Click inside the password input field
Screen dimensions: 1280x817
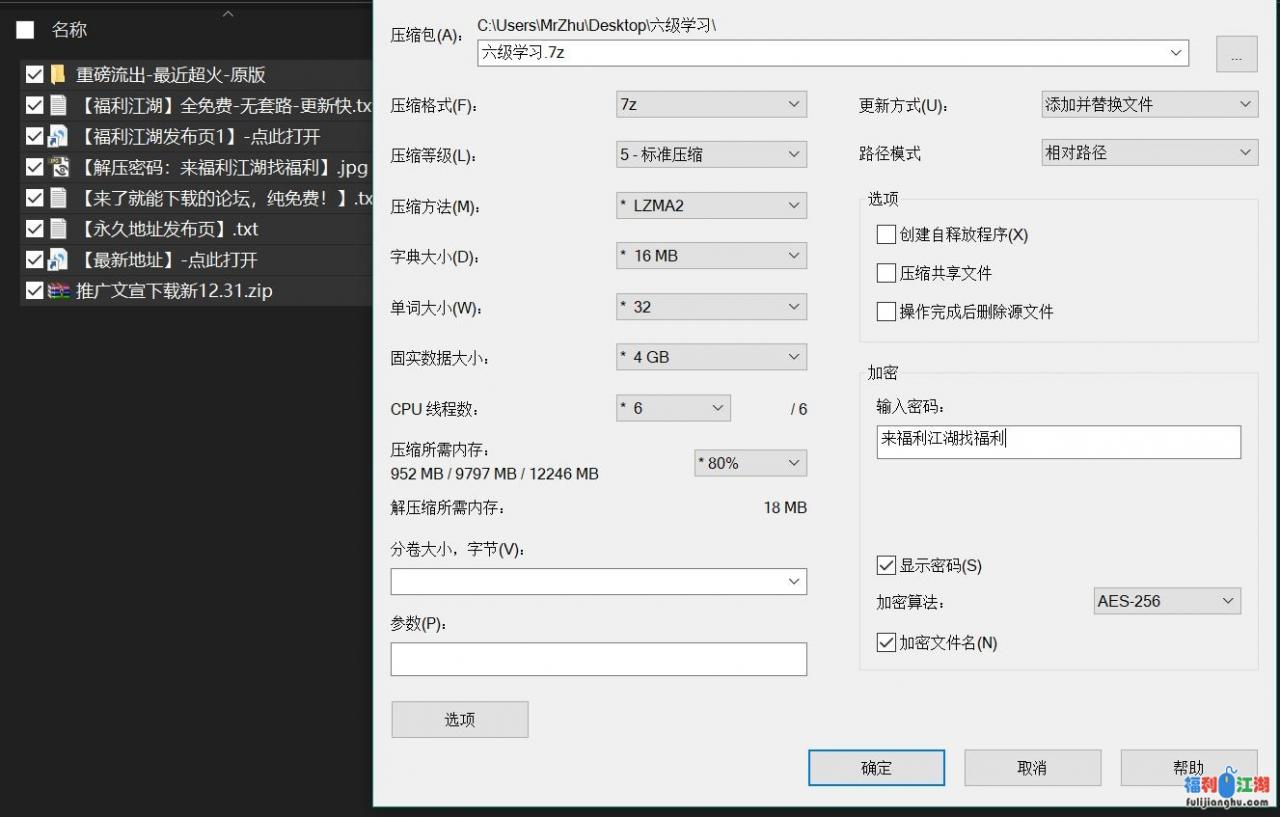tap(1057, 441)
